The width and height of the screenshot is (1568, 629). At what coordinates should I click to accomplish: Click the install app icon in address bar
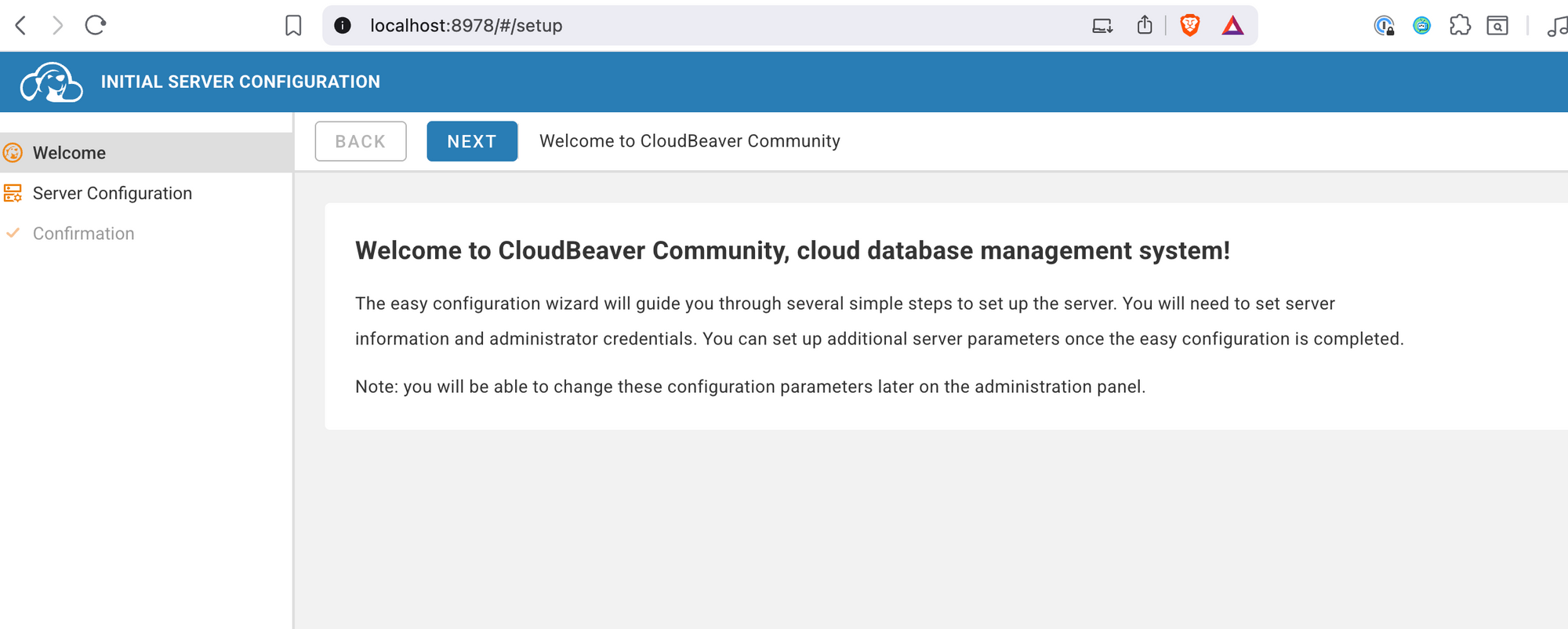coord(1102,26)
